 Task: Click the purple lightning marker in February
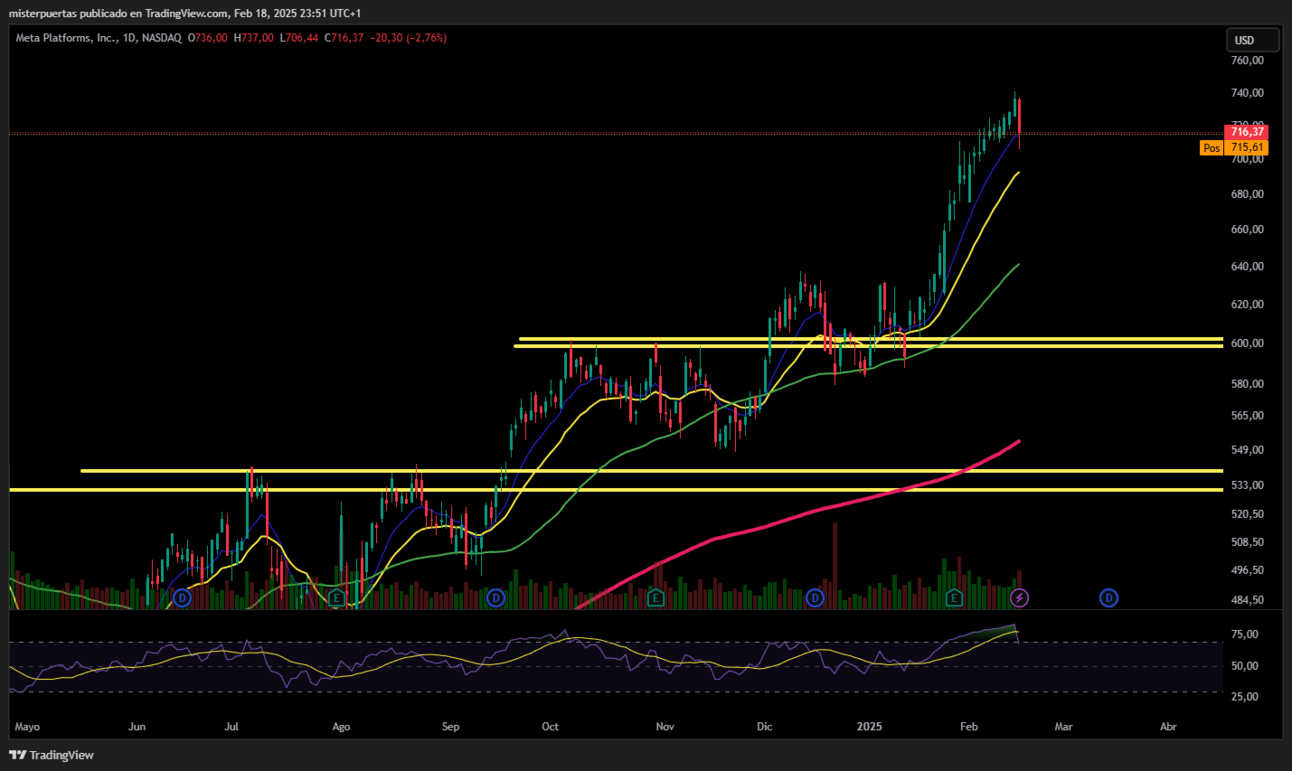[x=1019, y=598]
